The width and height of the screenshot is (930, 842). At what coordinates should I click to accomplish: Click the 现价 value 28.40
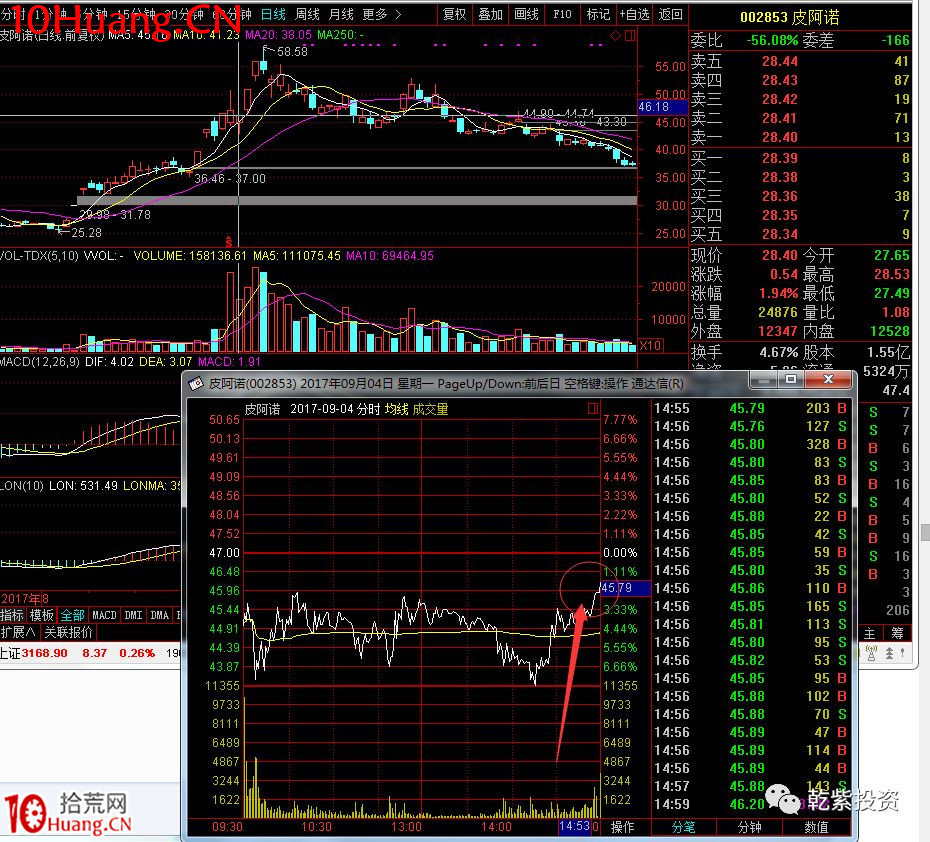point(780,256)
